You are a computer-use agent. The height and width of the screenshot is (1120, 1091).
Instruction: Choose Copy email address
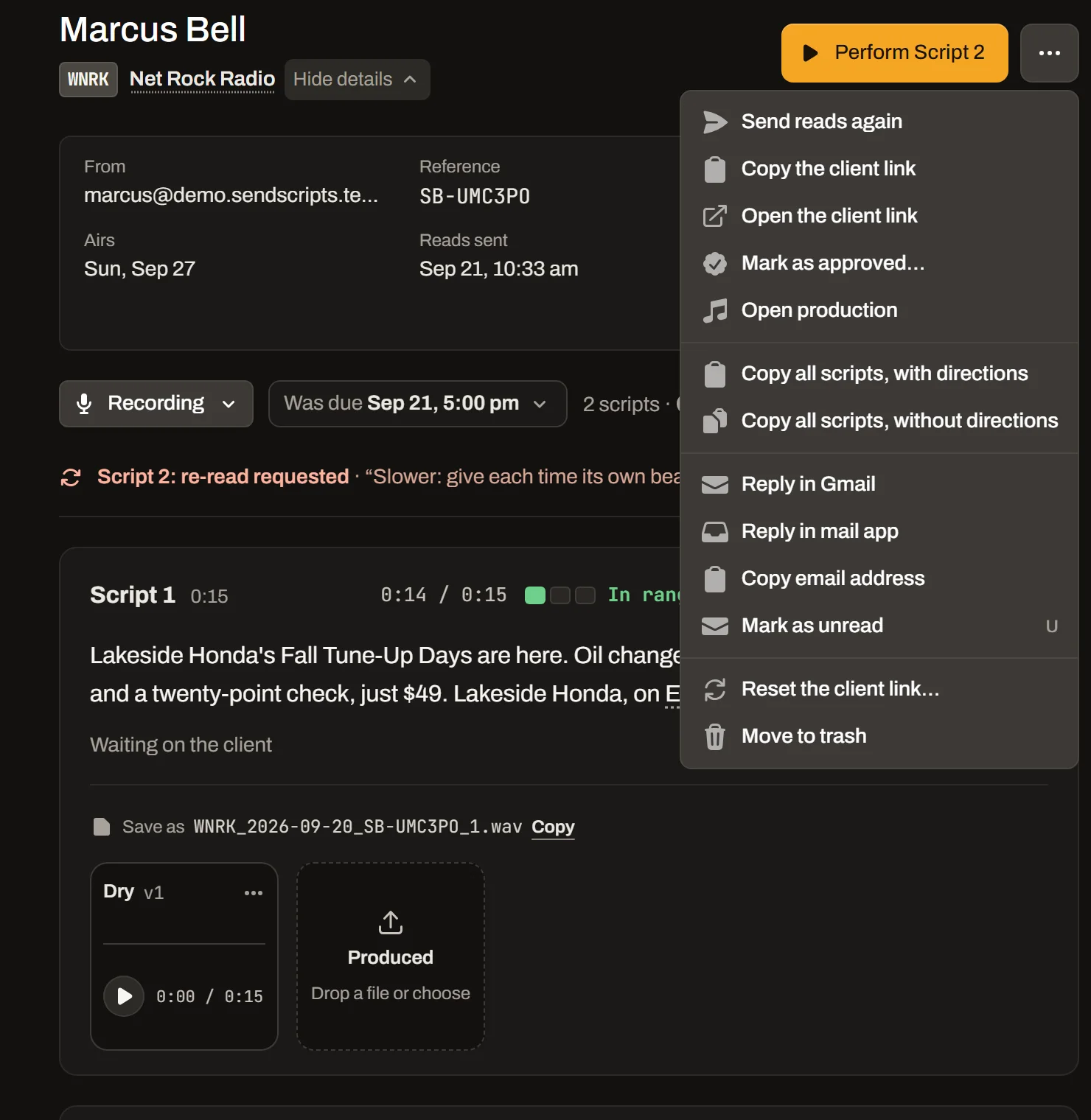[x=879, y=578]
